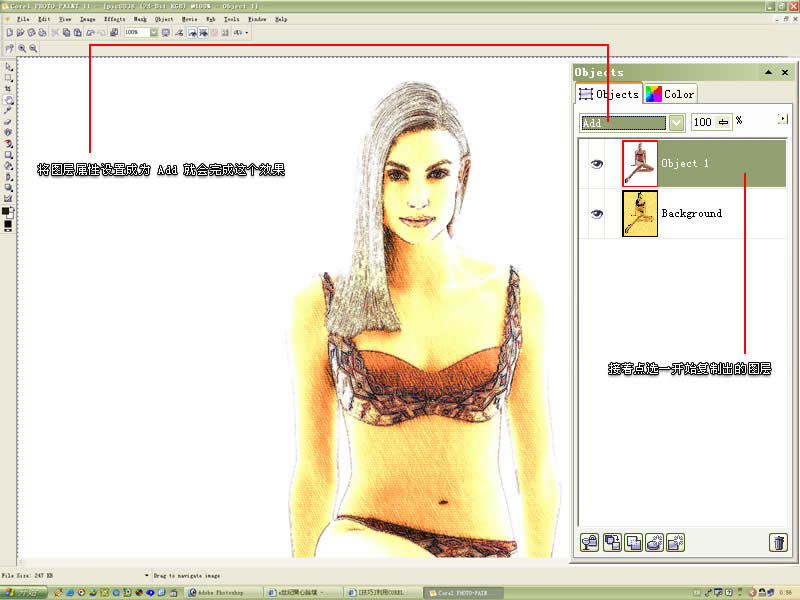This screenshot has height=600, width=800.
Task: Select the Crop tool in toolbox
Action: pos(8,89)
